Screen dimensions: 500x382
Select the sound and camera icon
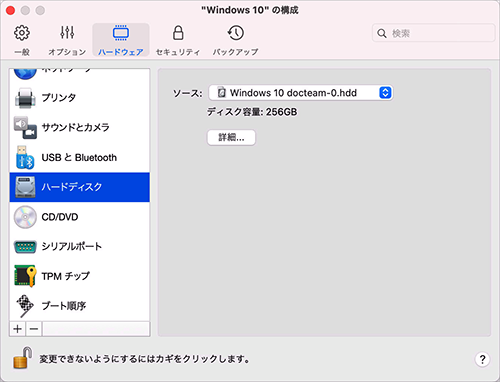pos(25,127)
